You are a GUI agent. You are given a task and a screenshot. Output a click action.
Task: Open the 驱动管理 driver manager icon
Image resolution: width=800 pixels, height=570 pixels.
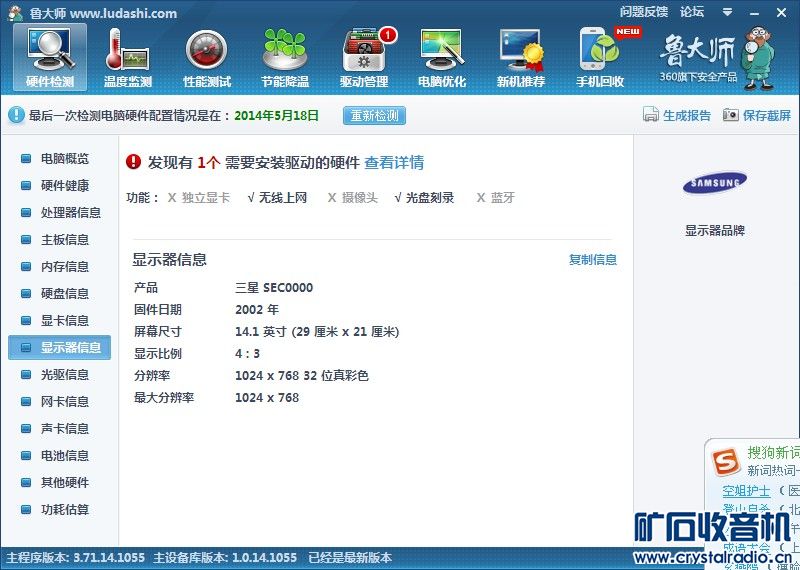(364, 57)
